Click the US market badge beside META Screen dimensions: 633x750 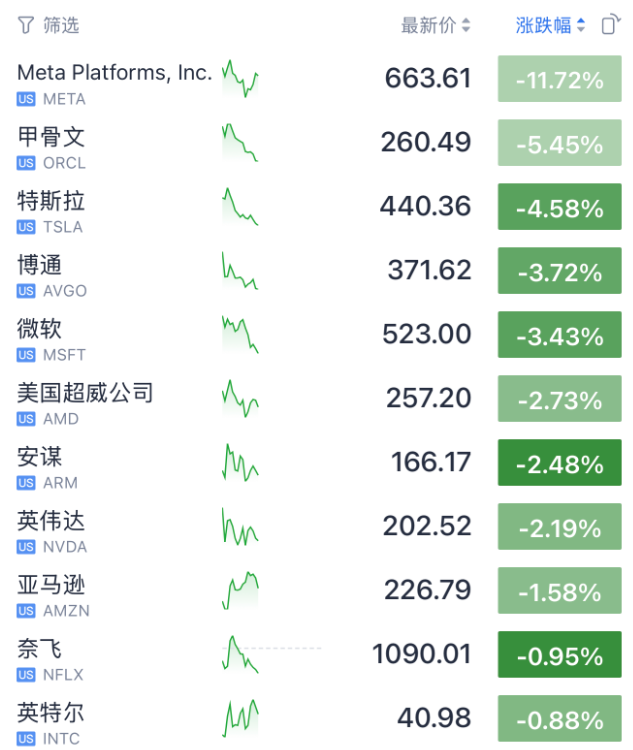(x=26, y=99)
